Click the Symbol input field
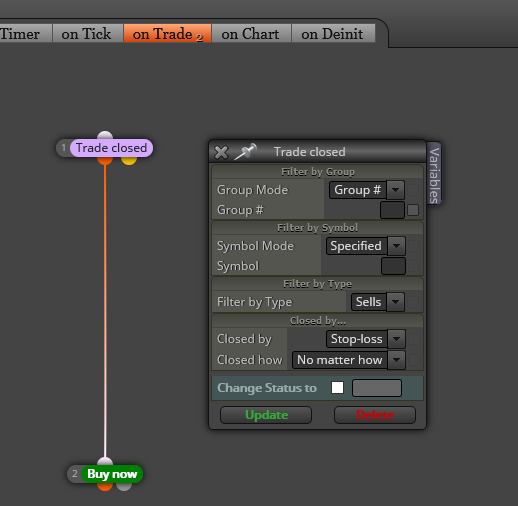 pos(393,266)
